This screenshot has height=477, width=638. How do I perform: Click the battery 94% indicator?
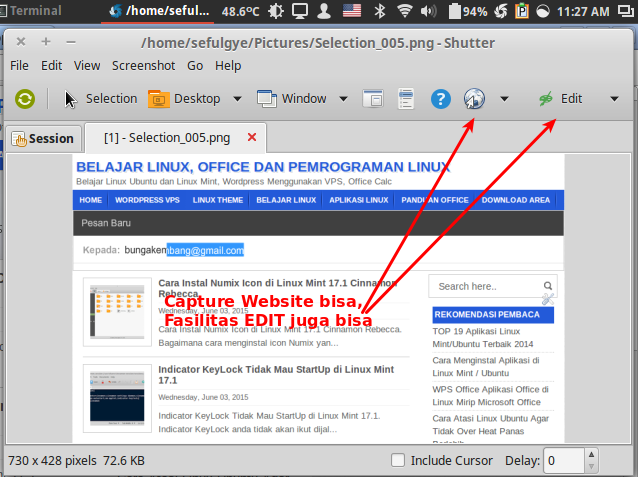coord(468,11)
